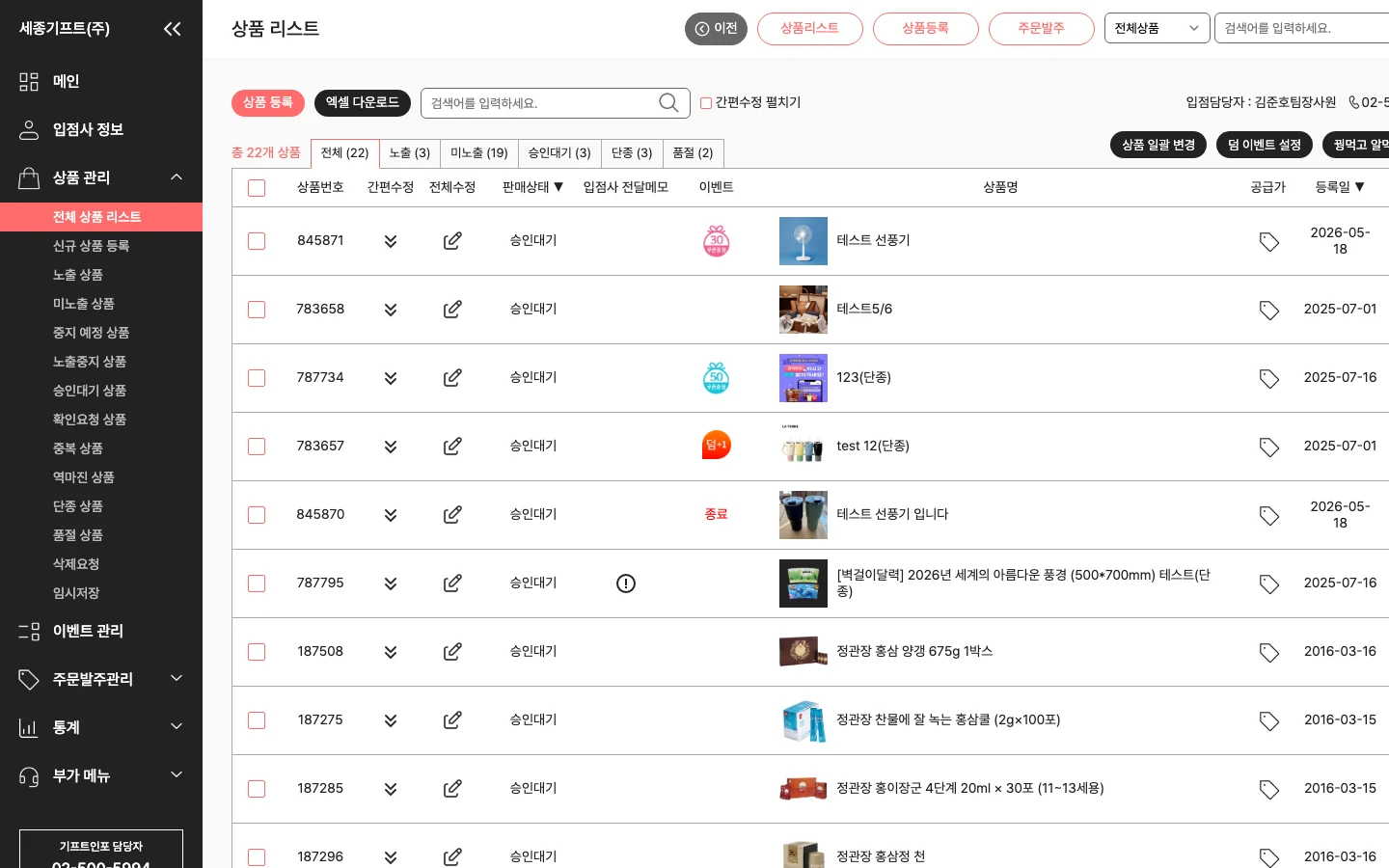The image size is (1389, 868).
Task: Click price tag icon for 783657
Action: 1269,447
